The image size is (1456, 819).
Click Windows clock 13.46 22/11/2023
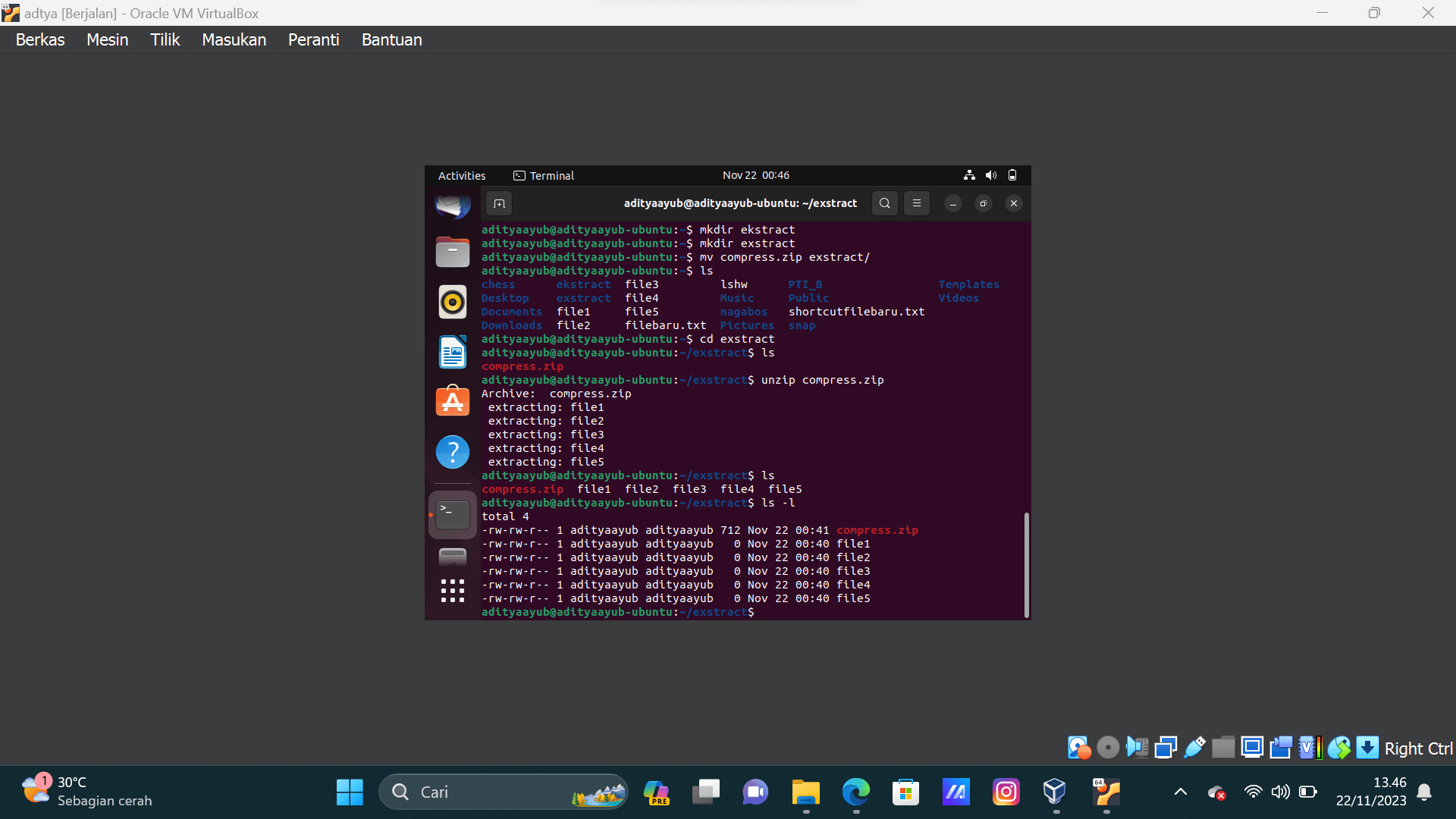tap(1371, 792)
